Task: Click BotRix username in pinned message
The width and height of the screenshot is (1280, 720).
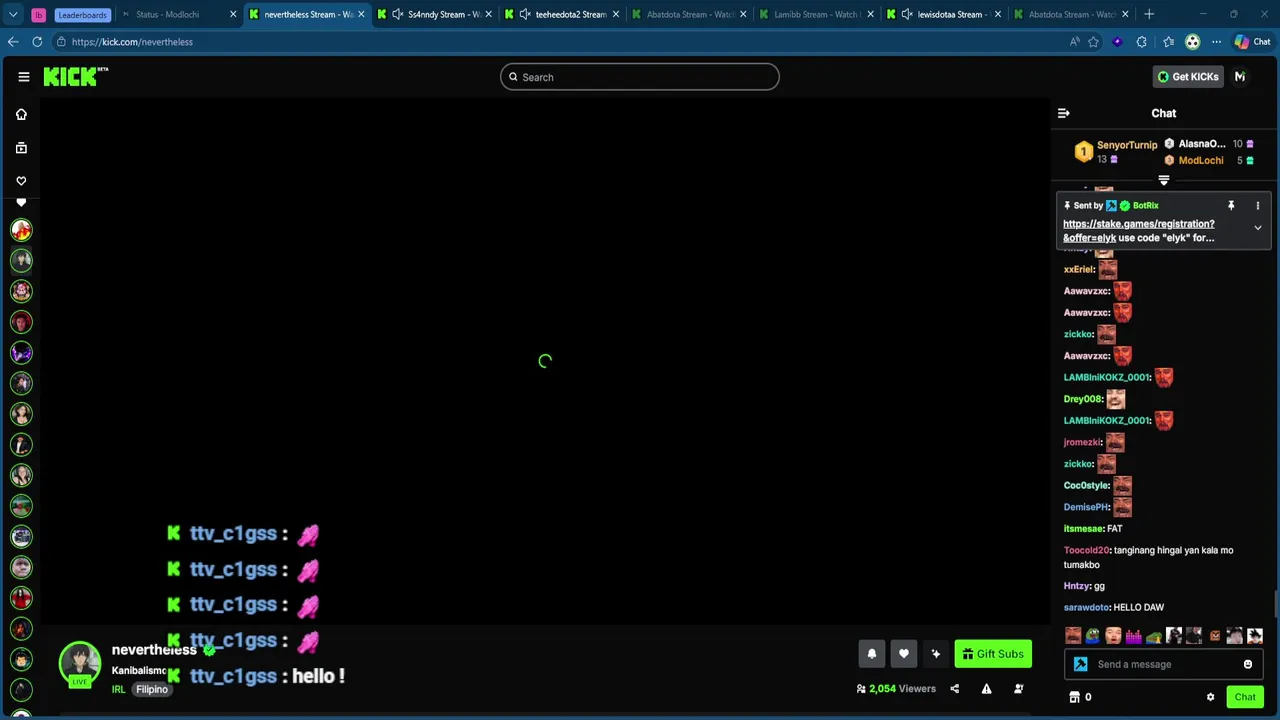Action: coord(1146,205)
